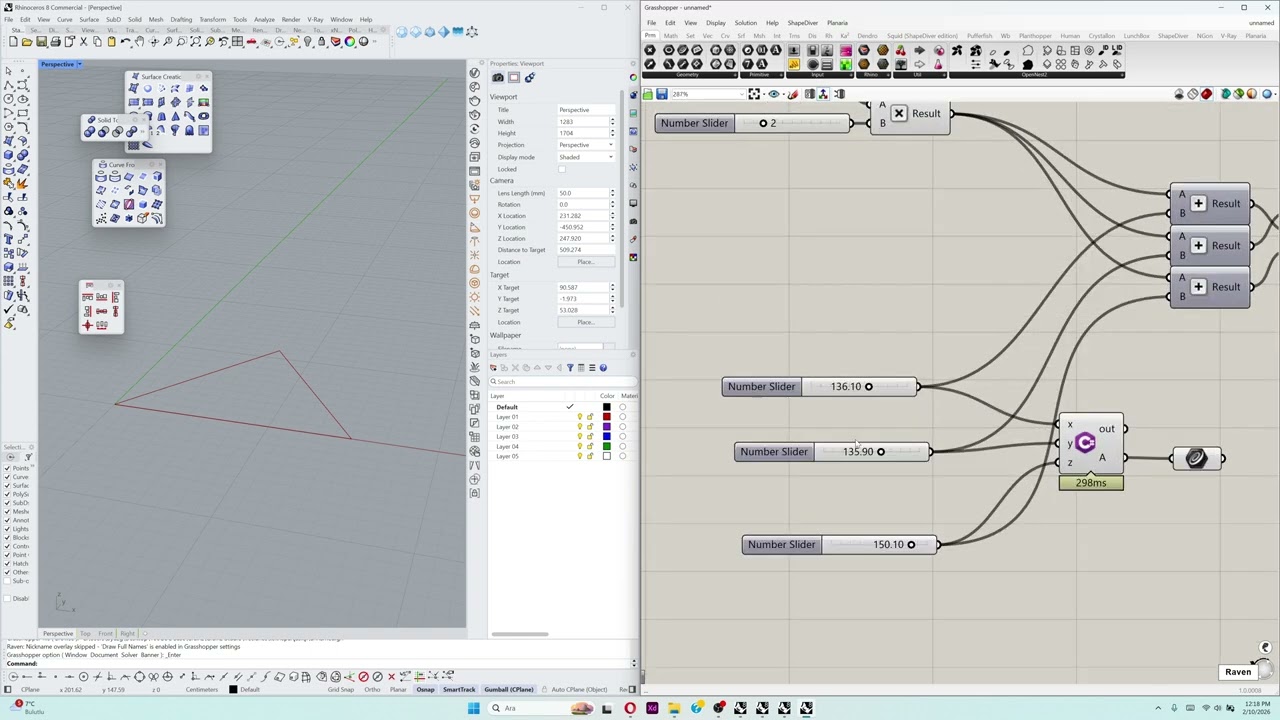Click the Save document icon in Grasshopper canvas toolbar

pos(662,94)
